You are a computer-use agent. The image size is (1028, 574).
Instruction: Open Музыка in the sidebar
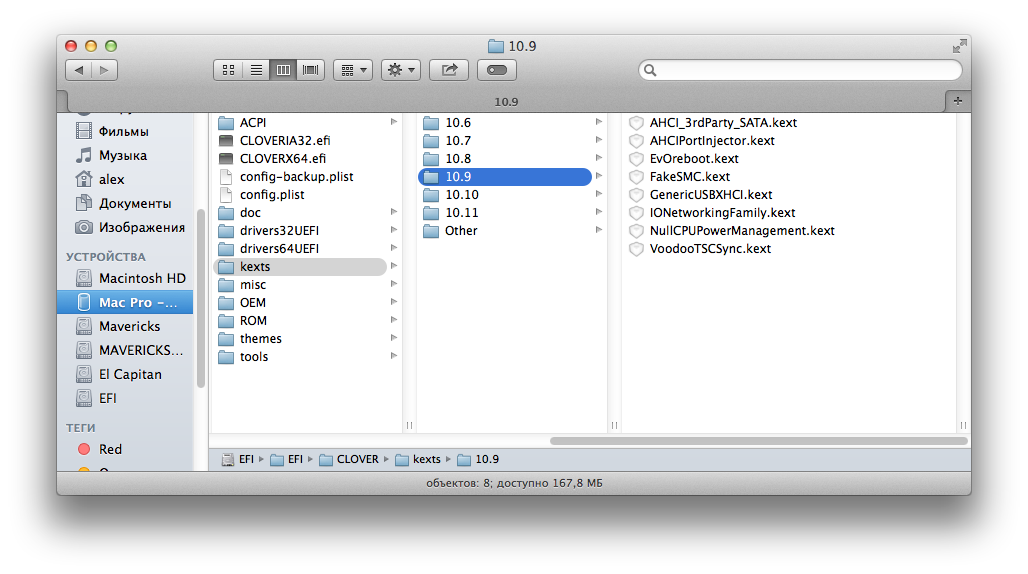point(123,155)
